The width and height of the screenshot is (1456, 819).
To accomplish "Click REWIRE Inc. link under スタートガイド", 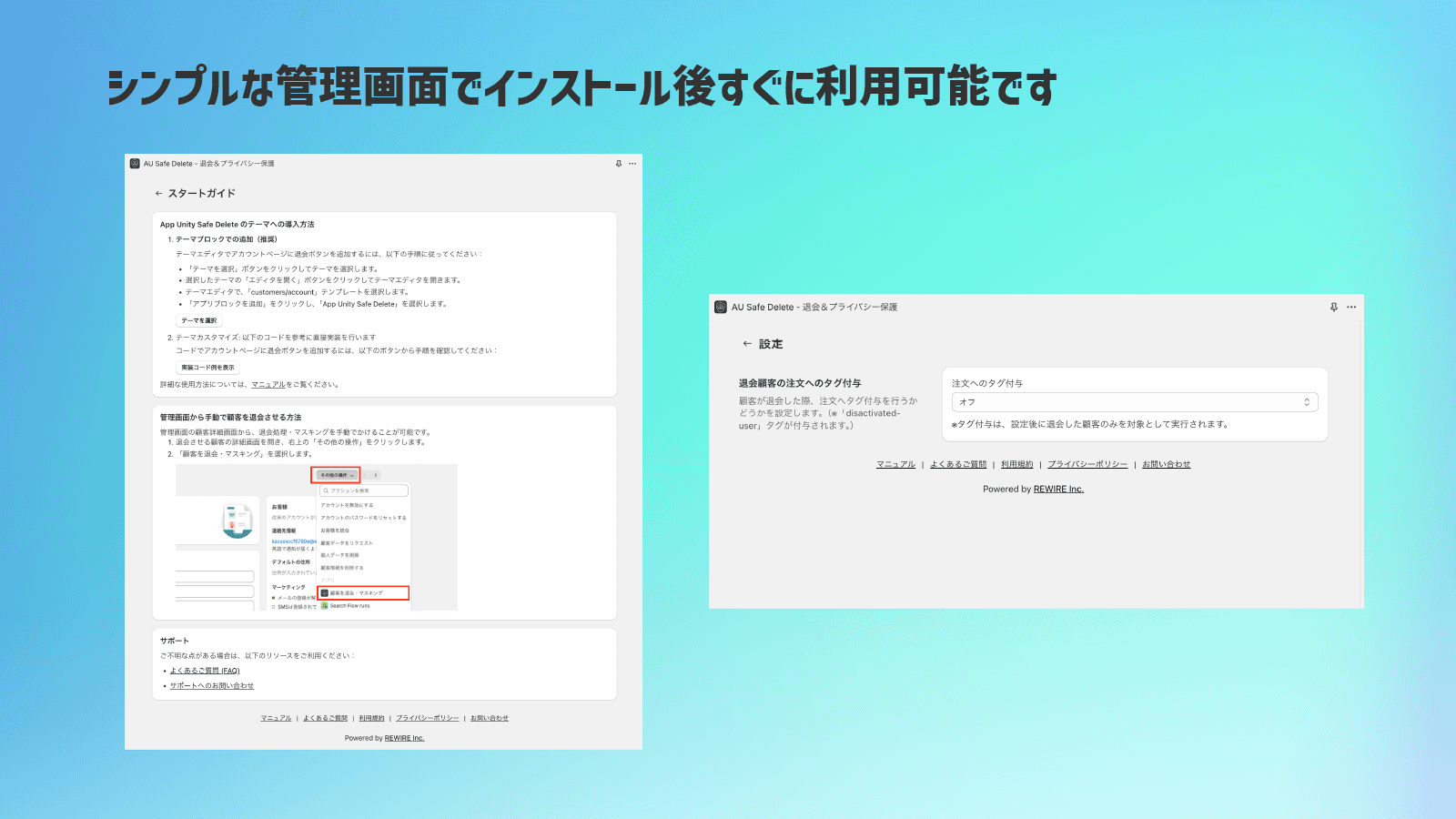I will click(404, 739).
